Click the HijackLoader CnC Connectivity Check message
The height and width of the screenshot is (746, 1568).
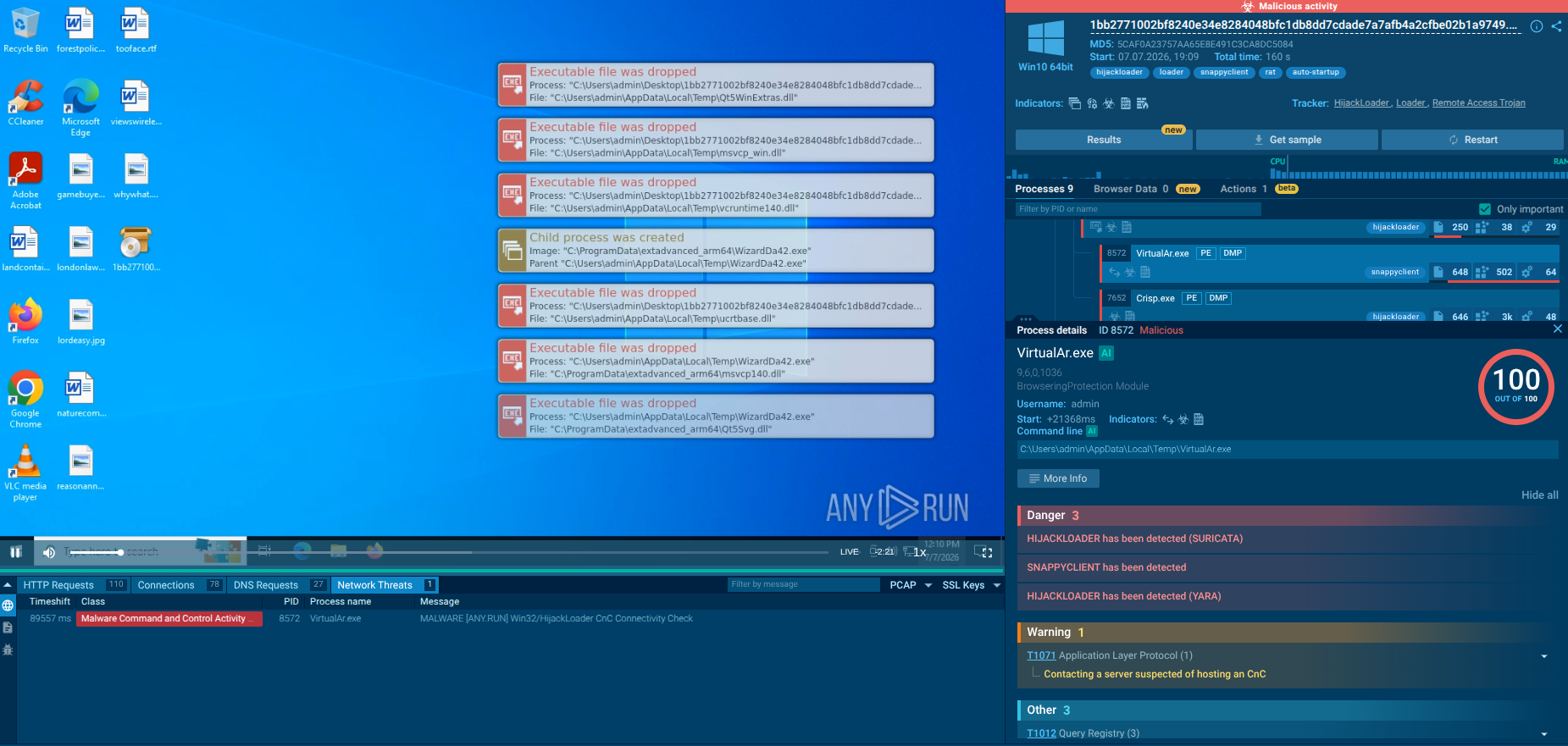556,619
